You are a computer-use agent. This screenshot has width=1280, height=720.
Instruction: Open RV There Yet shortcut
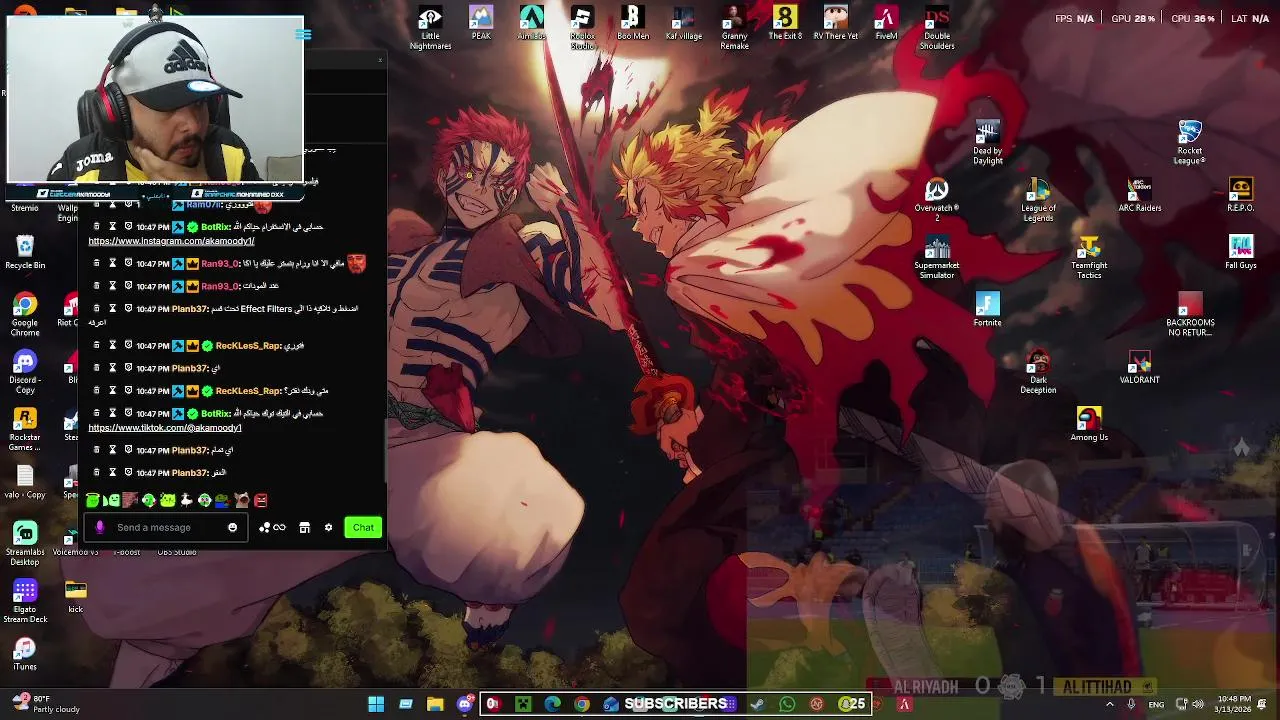836,24
